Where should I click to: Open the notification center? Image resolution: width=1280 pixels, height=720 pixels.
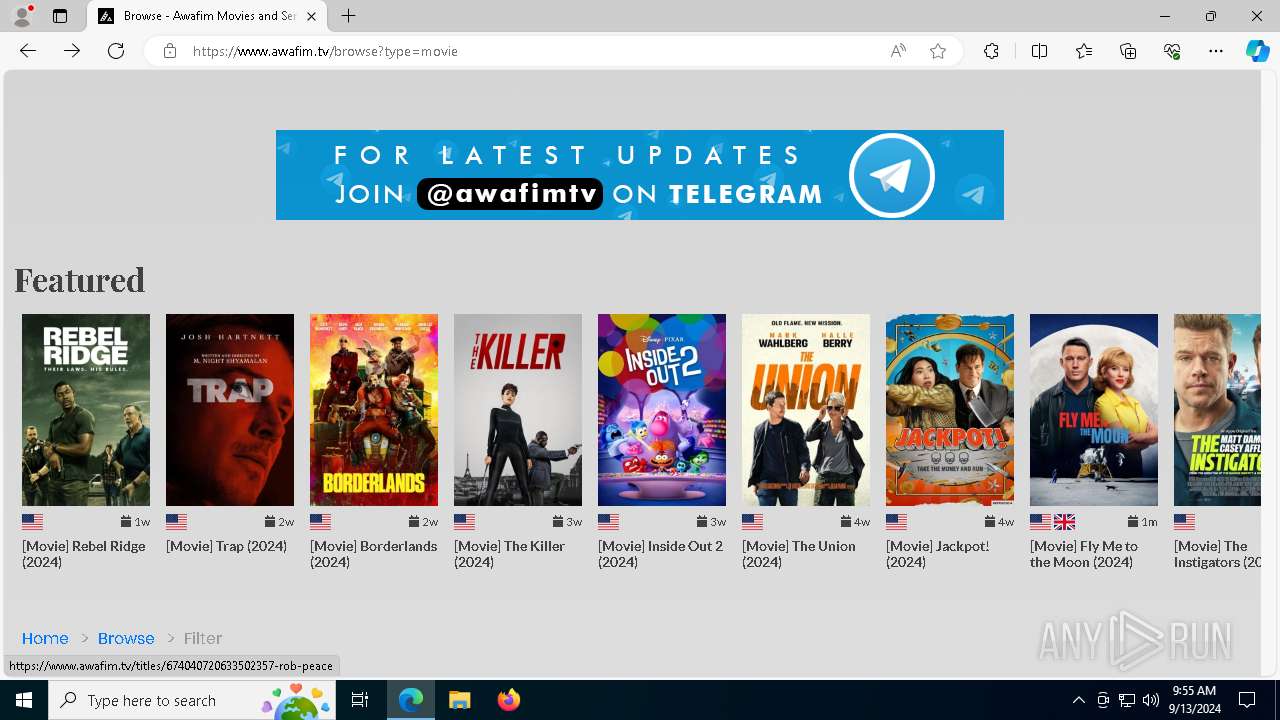[1247, 700]
